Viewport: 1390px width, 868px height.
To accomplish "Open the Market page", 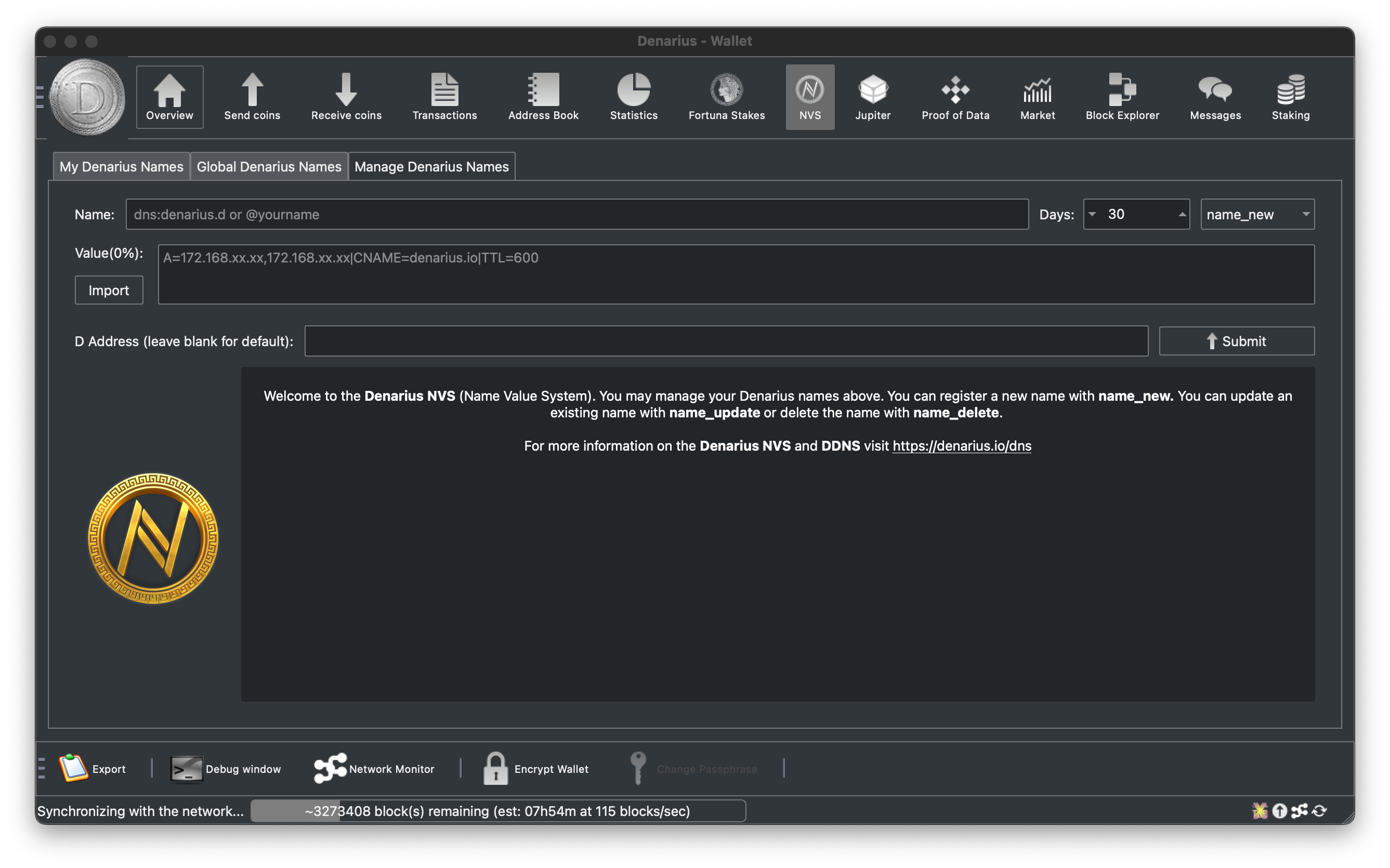I will 1038,97.
